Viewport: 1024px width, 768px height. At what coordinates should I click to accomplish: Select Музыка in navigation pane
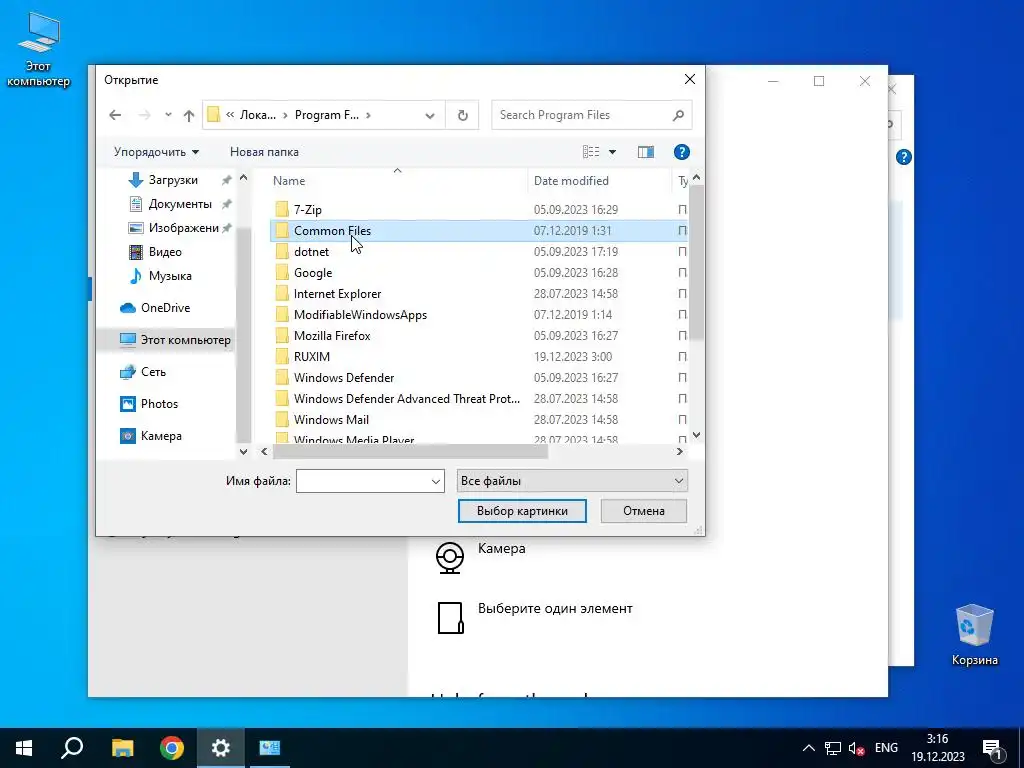coord(170,276)
